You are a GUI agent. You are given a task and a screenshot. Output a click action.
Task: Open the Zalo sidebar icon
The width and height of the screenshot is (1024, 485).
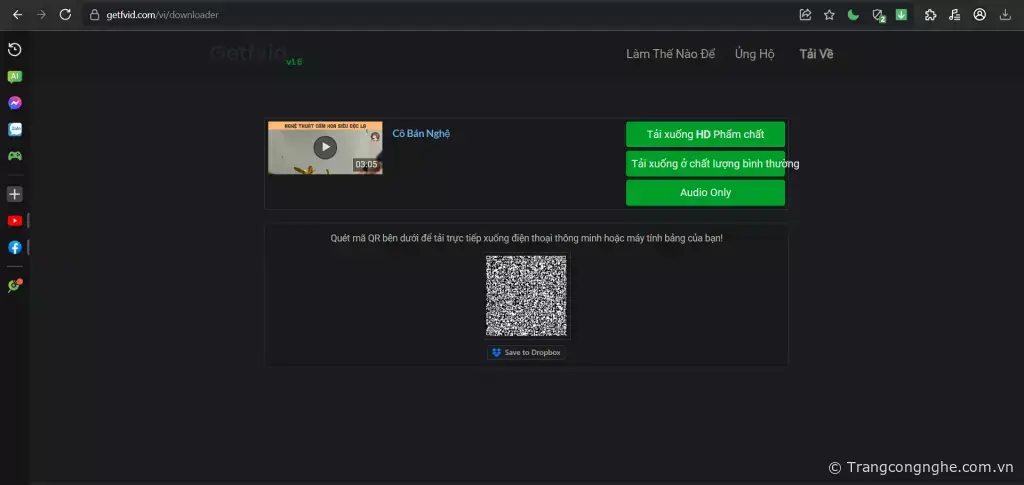pyautogui.click(x=15, y=129)
